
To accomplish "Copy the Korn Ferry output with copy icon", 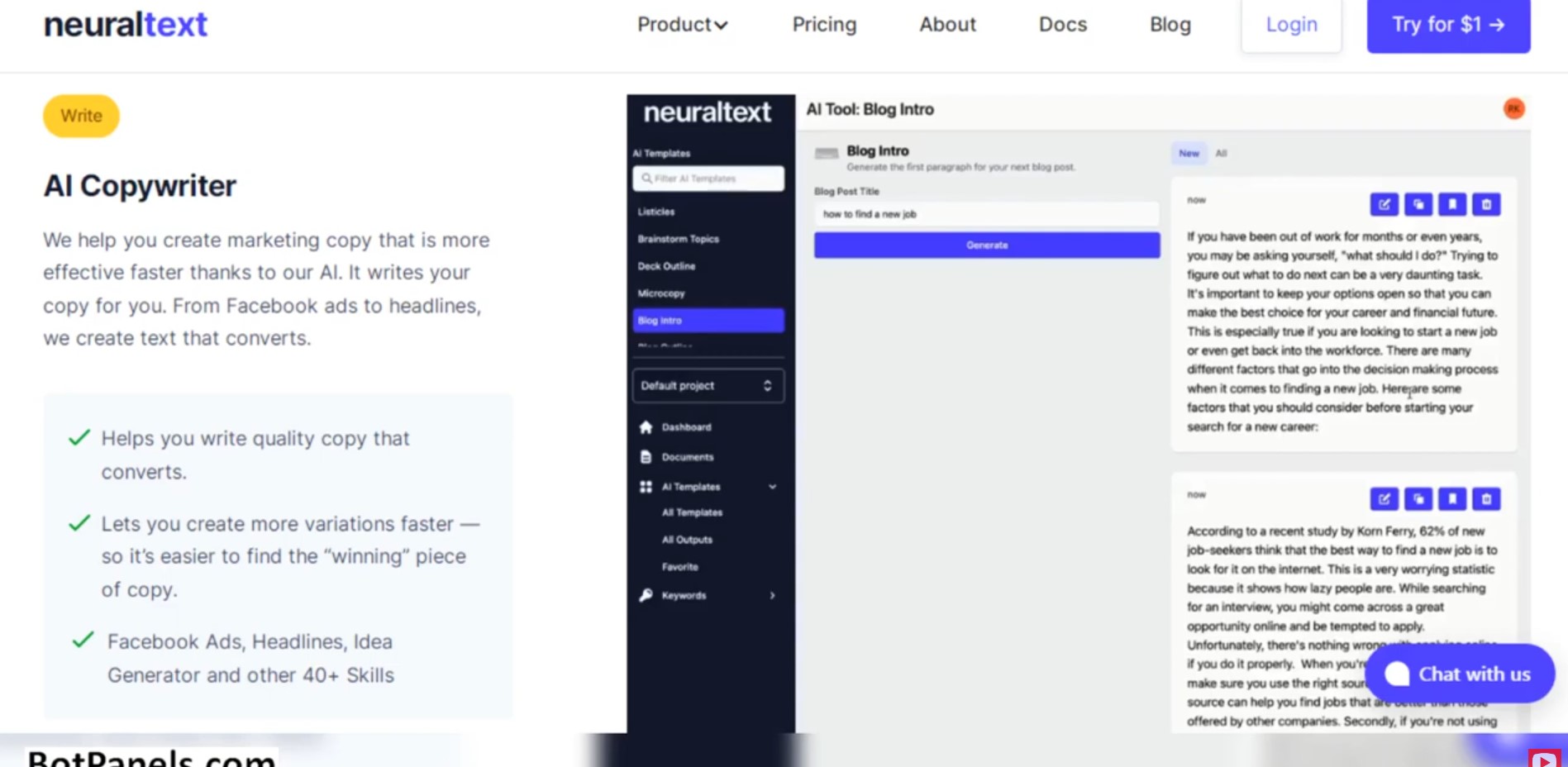I will [1418, 499].
